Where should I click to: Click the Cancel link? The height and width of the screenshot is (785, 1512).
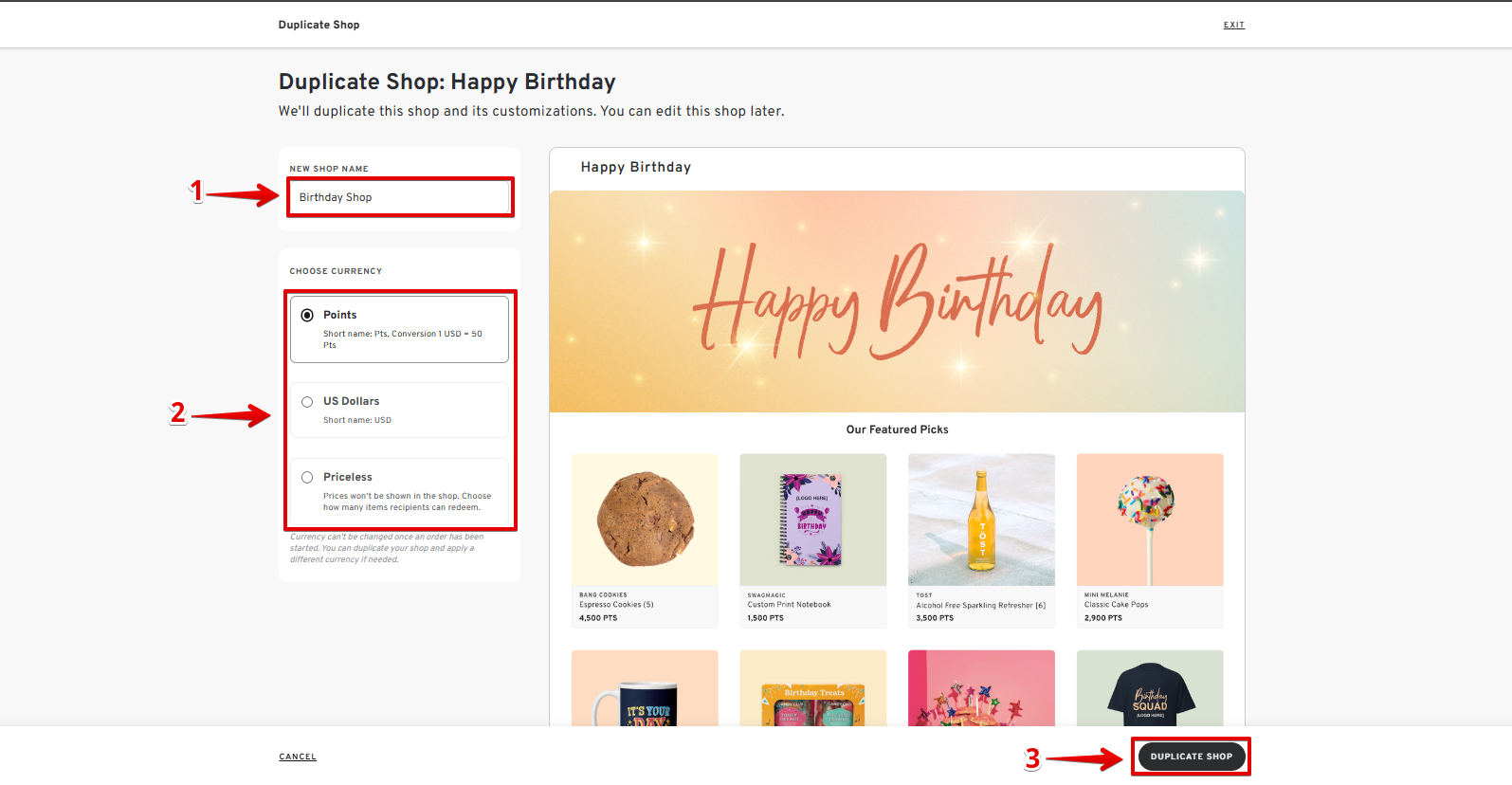298,757
